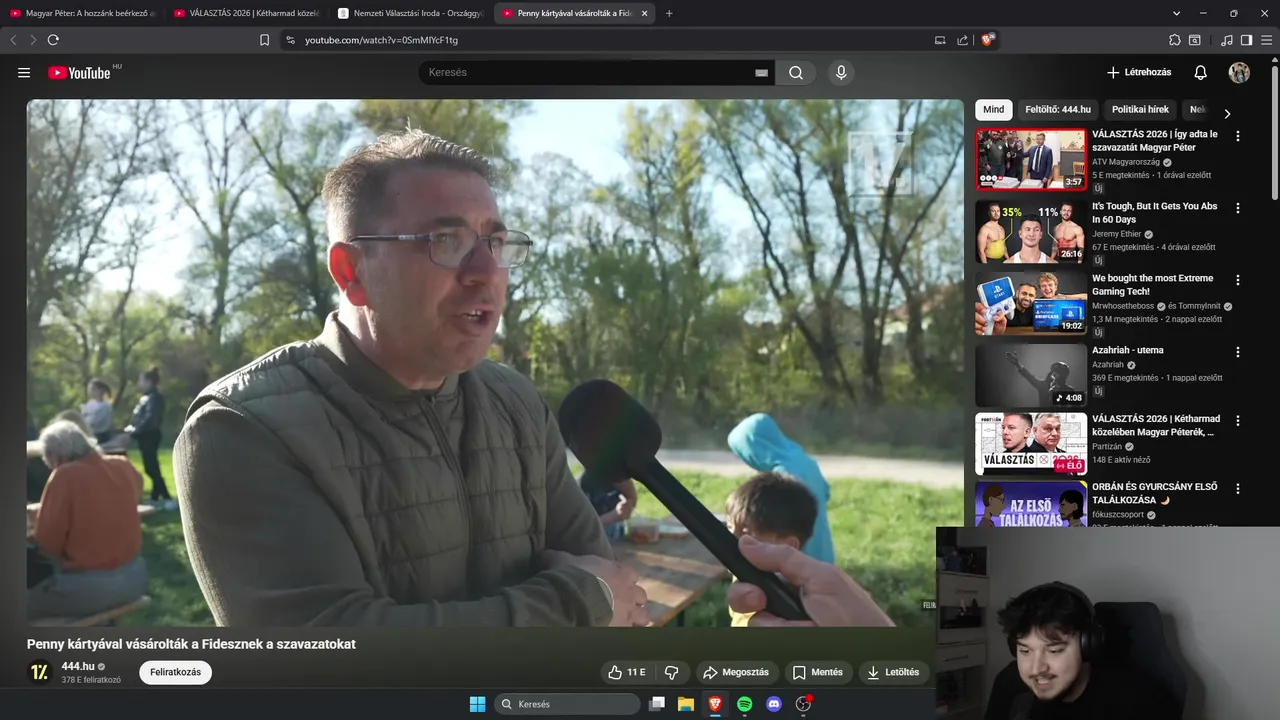Go back with the browser back arrow

coord(13,40)
